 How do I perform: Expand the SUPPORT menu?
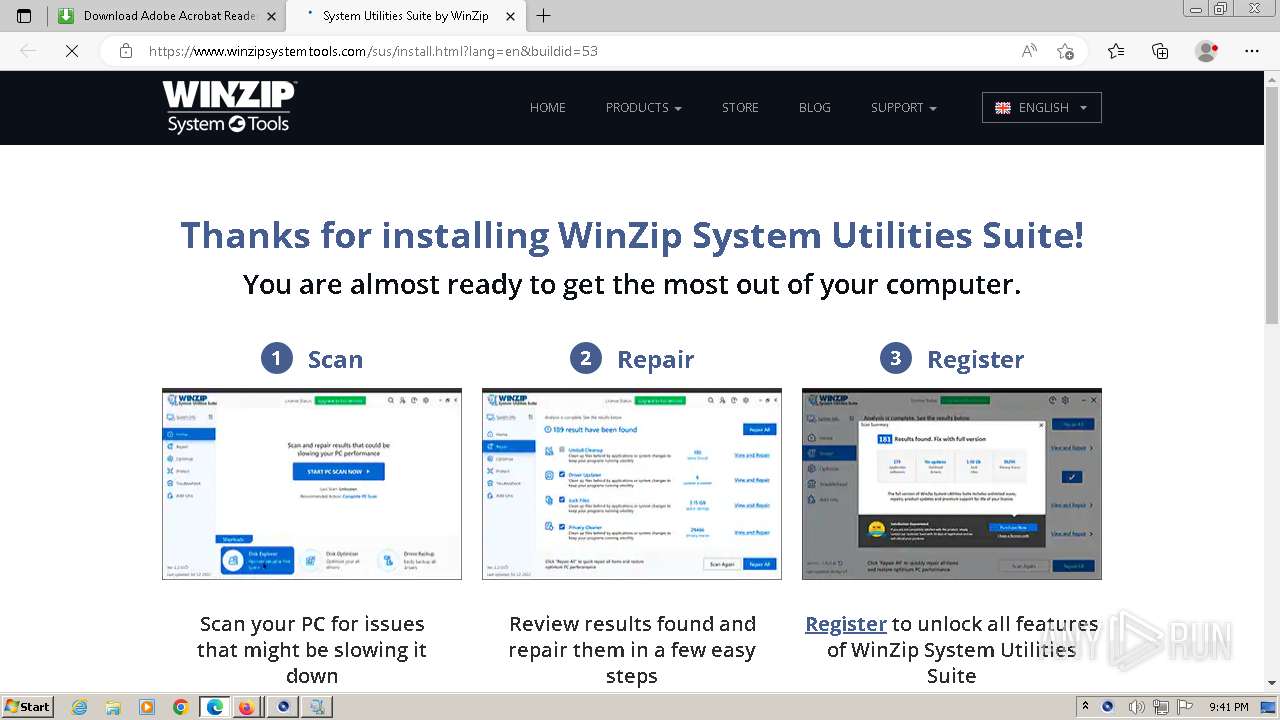click(x=904, y=108)
